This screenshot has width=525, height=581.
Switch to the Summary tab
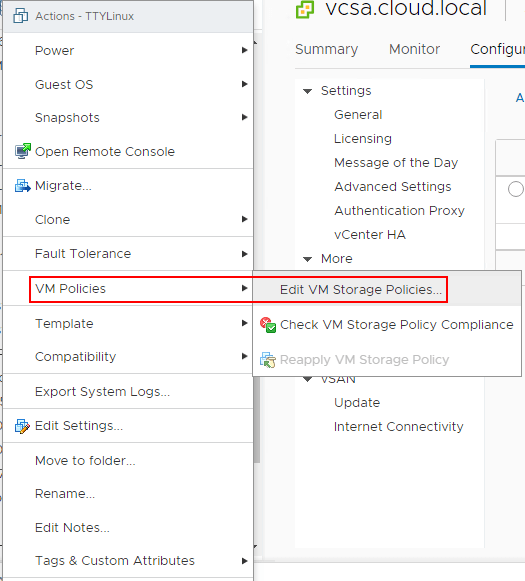[326, 49]
